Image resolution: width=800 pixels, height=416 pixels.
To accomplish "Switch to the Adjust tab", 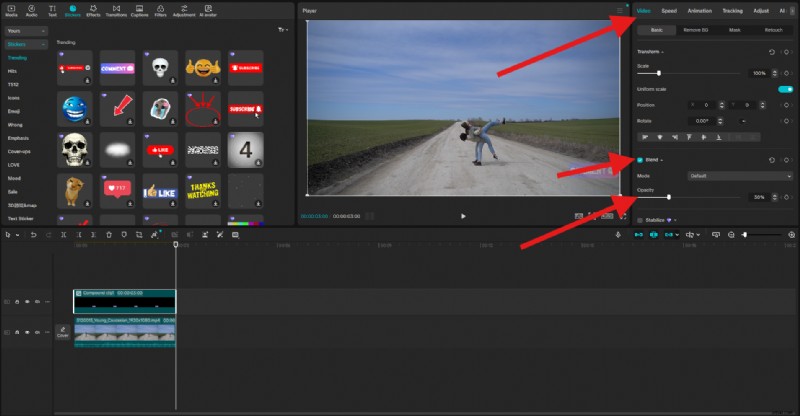I will [761, 11].
